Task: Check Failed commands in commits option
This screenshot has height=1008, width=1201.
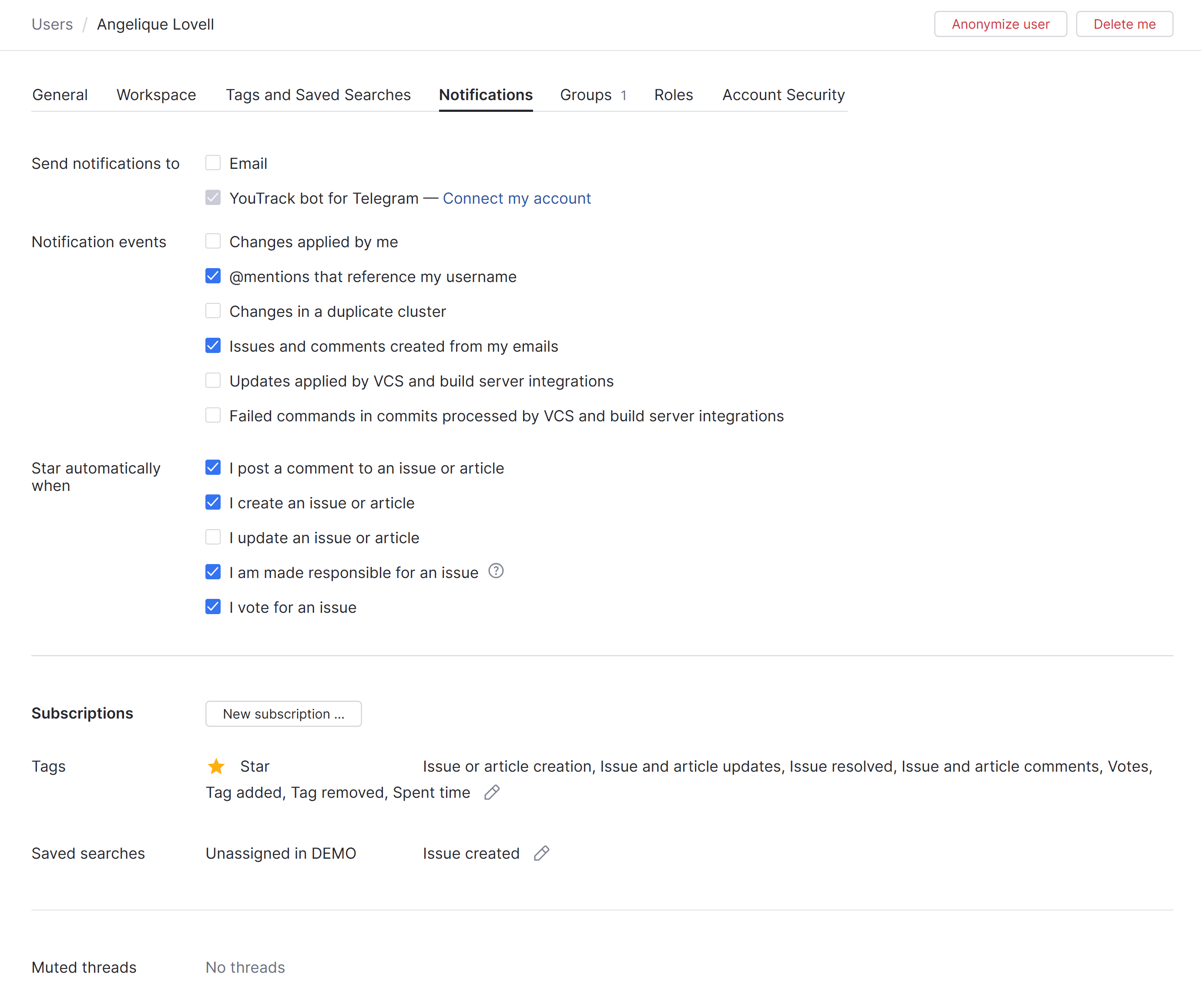Action: (213, 415)
